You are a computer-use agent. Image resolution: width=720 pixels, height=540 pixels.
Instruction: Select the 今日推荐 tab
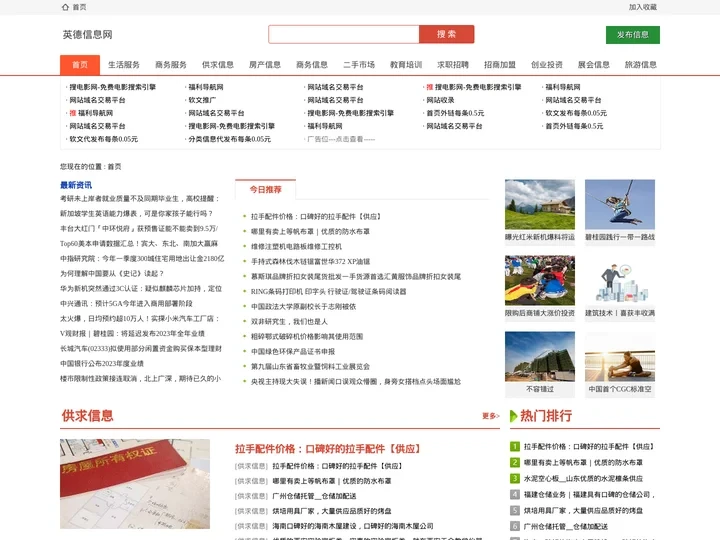265,189
